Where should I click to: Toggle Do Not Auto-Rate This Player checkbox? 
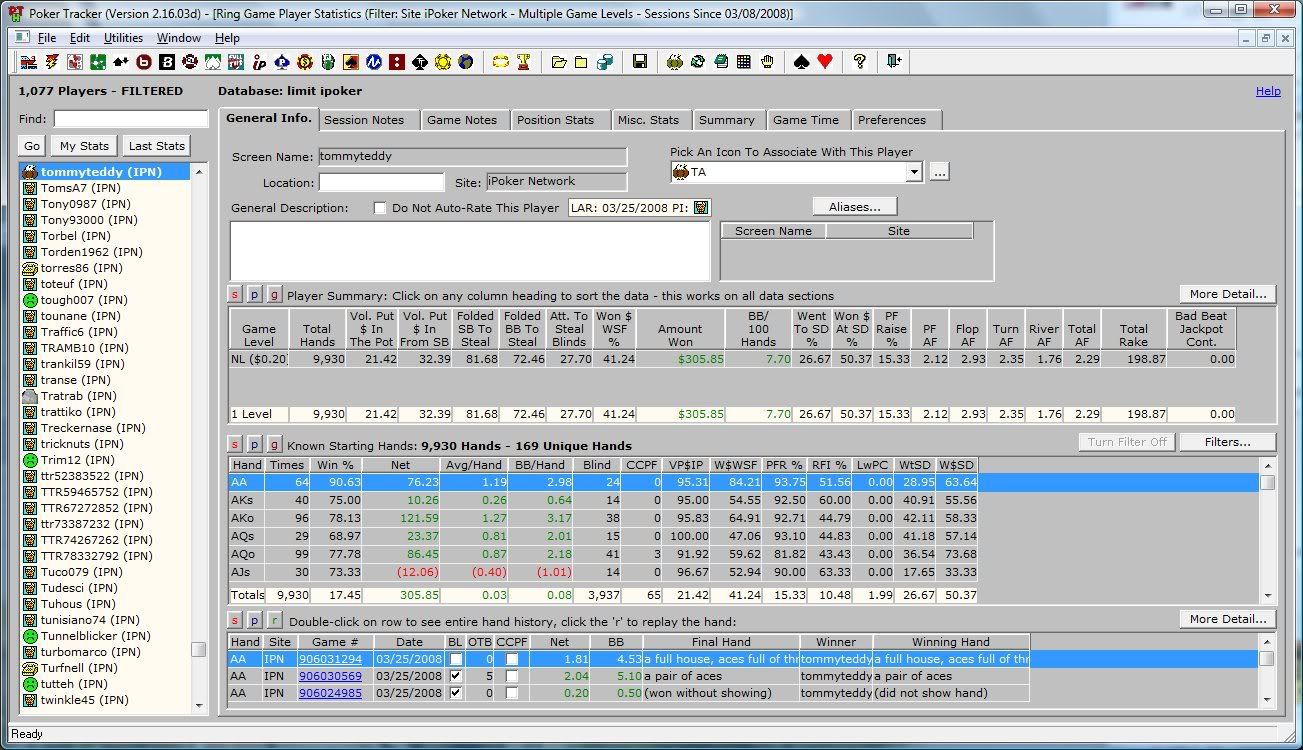(380, 208)
